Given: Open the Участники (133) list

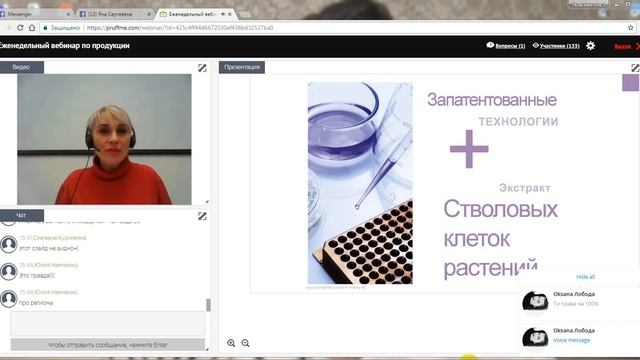Looking at the screenshot, I should 560,46.
